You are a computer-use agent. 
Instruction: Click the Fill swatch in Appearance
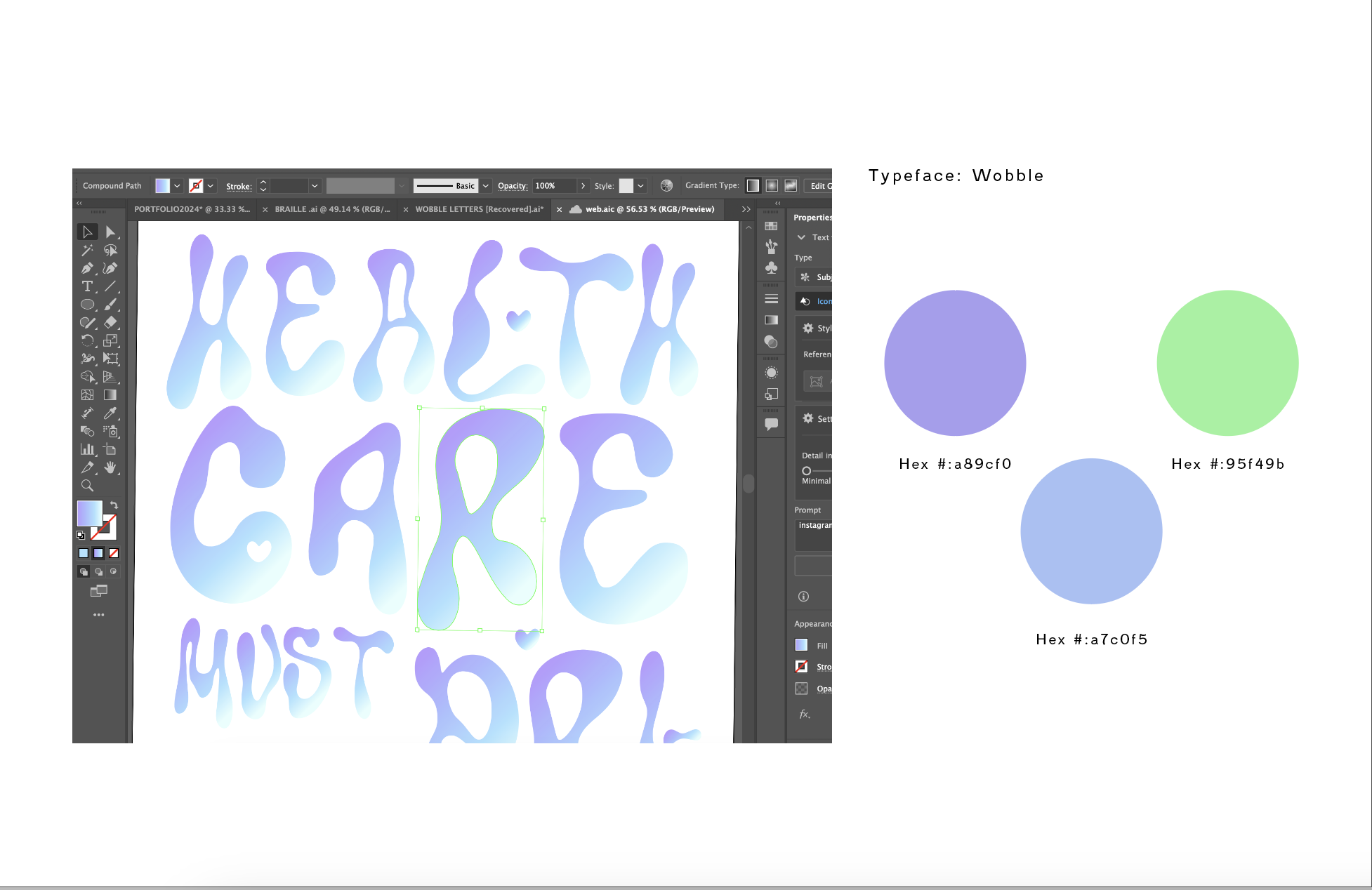click(x=801, y=645)
